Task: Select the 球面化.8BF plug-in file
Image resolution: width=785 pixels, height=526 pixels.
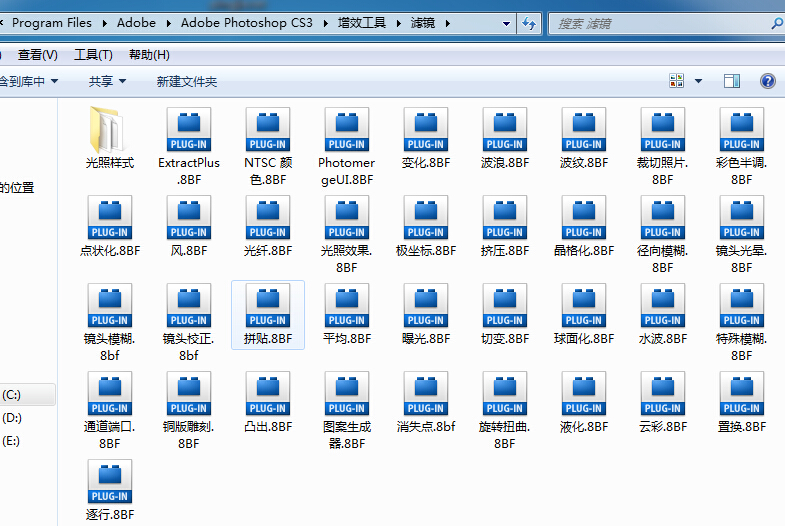Action: [x=584, y=313]
